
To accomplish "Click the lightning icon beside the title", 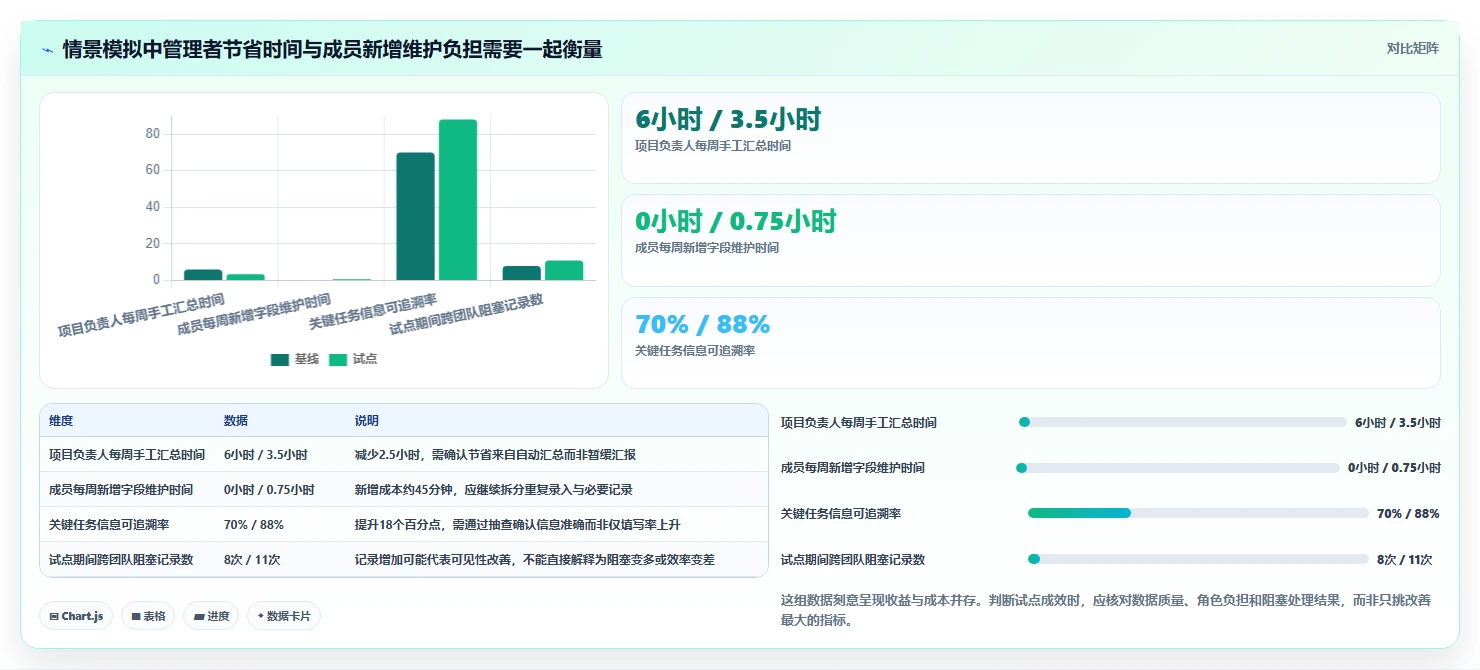I will [x=47, y=50].
